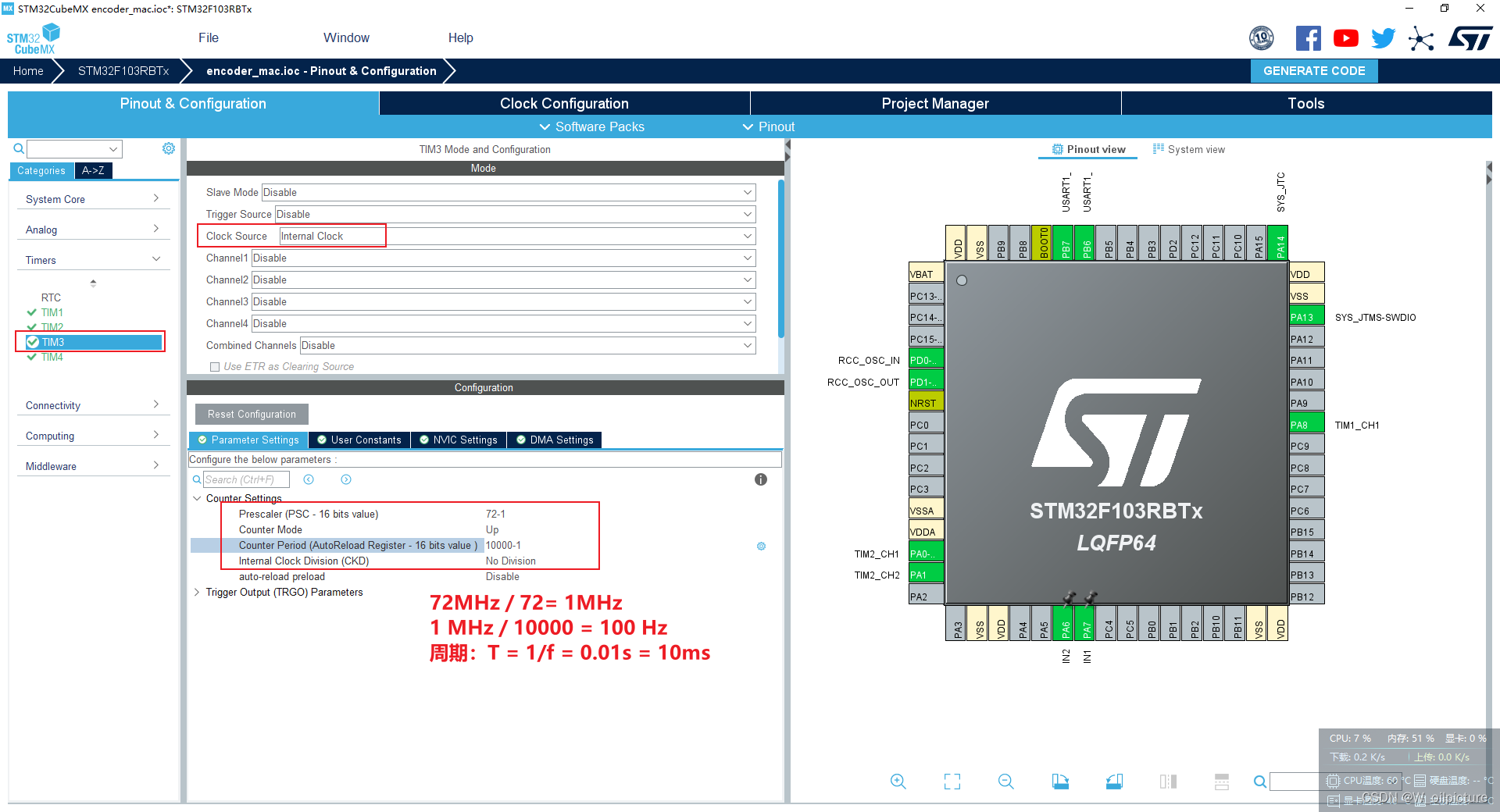This screenshot has height=812, width=1500.
Task: Click the STM32F103RBTx breadcrumb
Action: [x=123, y=70]
